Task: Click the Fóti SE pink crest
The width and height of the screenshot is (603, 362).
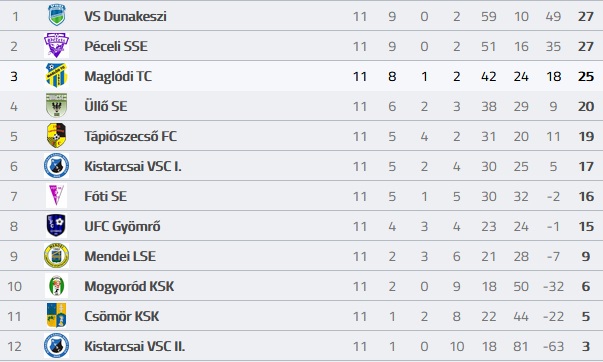Action: [57, 195]
